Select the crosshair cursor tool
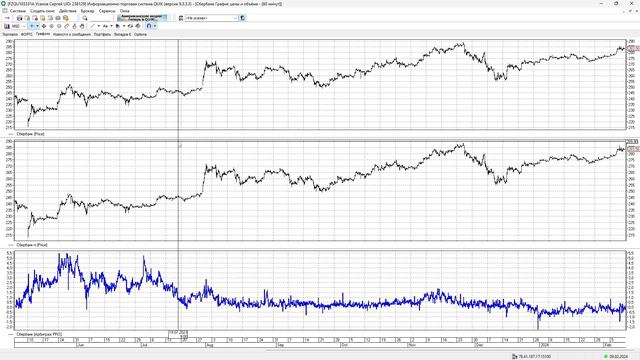The width and height of the screenshot is (640, 360). pos(32,27)
